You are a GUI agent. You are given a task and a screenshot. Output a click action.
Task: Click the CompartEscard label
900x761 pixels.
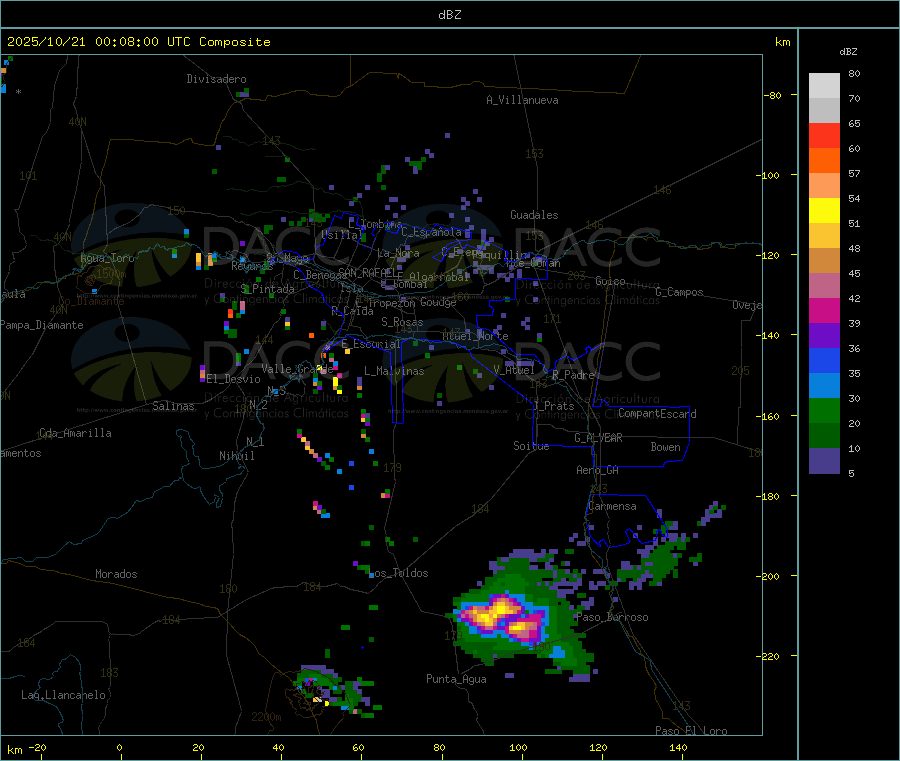(657, 414)
